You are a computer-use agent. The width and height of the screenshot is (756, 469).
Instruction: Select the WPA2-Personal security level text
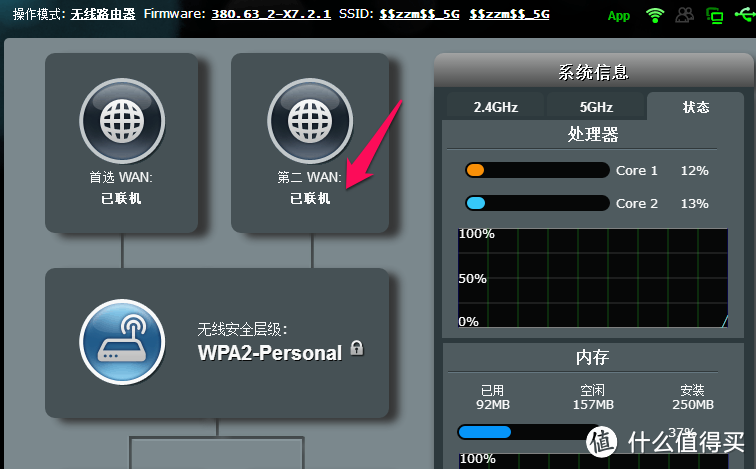pyautogui.click(x=270, y=351)
